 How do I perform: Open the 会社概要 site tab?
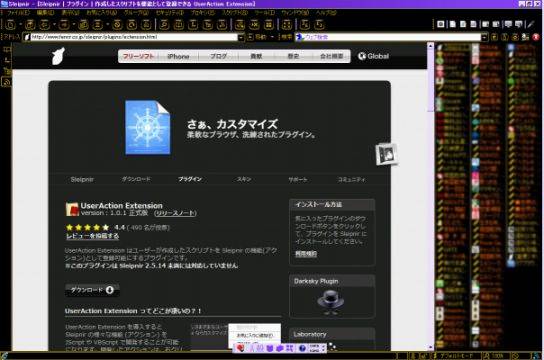(331, 56)
